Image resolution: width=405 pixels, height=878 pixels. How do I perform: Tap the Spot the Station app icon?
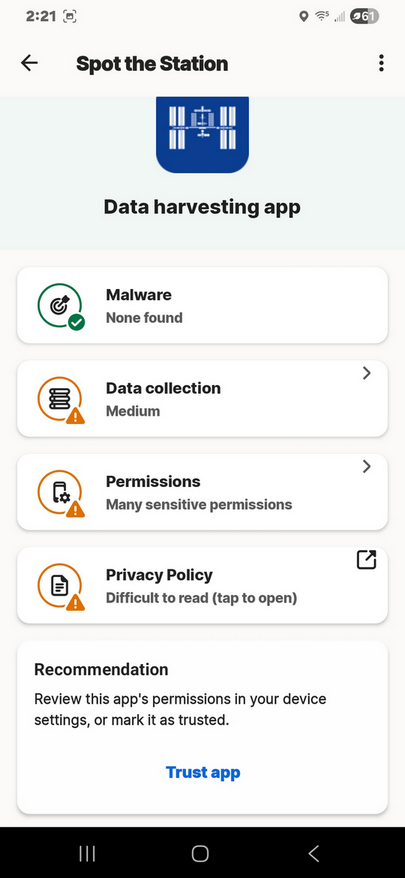[202, 134]
